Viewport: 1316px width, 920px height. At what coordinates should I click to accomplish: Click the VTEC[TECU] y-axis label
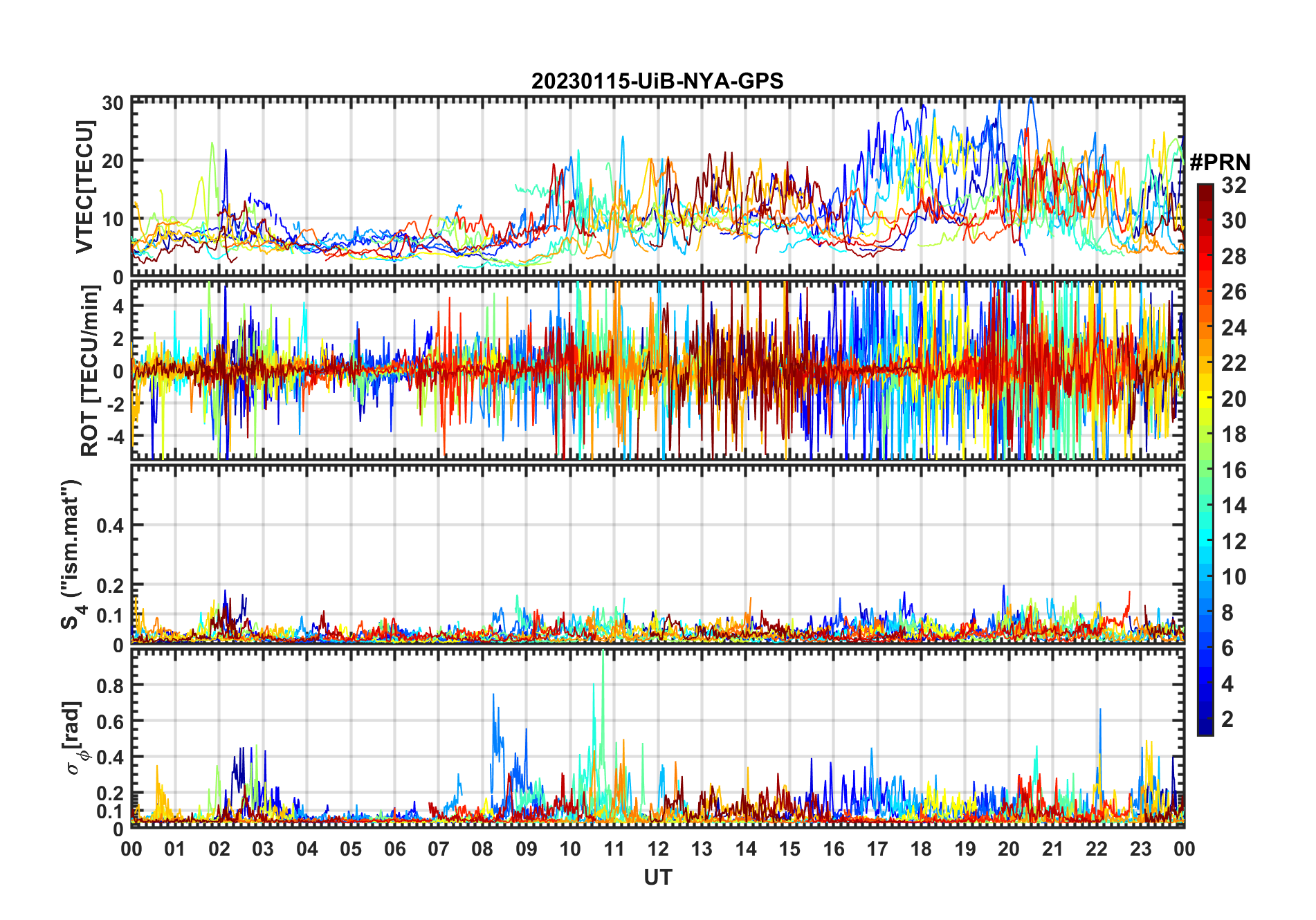[x=84, y=187]
